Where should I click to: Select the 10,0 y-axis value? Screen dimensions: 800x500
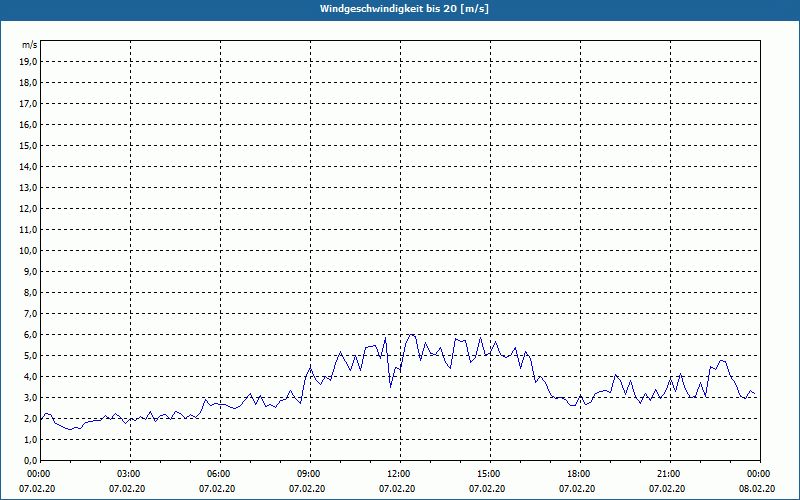pyautogui.click(x=28, y=251)
